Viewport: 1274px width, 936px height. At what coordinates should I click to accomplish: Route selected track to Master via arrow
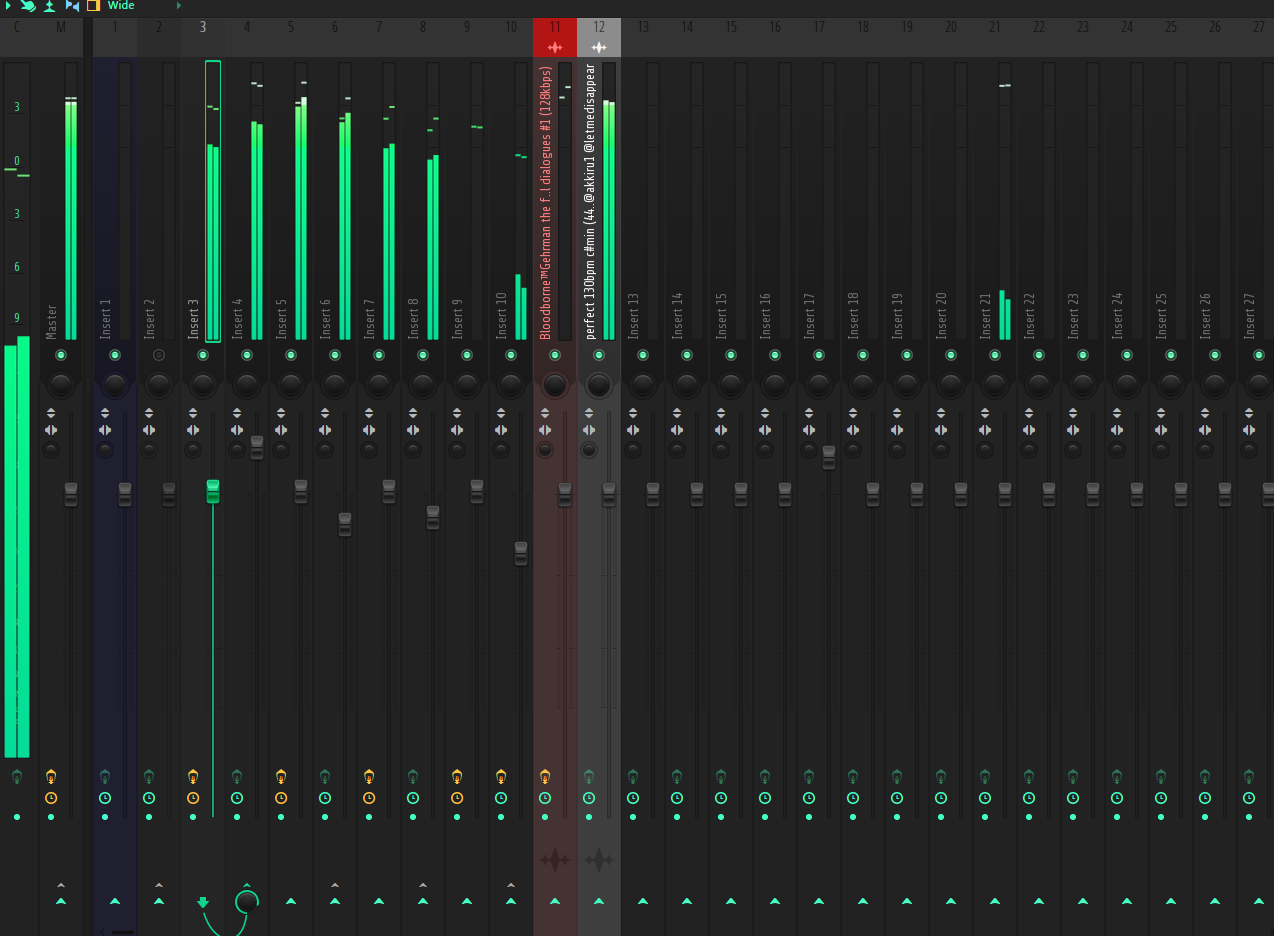(x=61, y=901)
